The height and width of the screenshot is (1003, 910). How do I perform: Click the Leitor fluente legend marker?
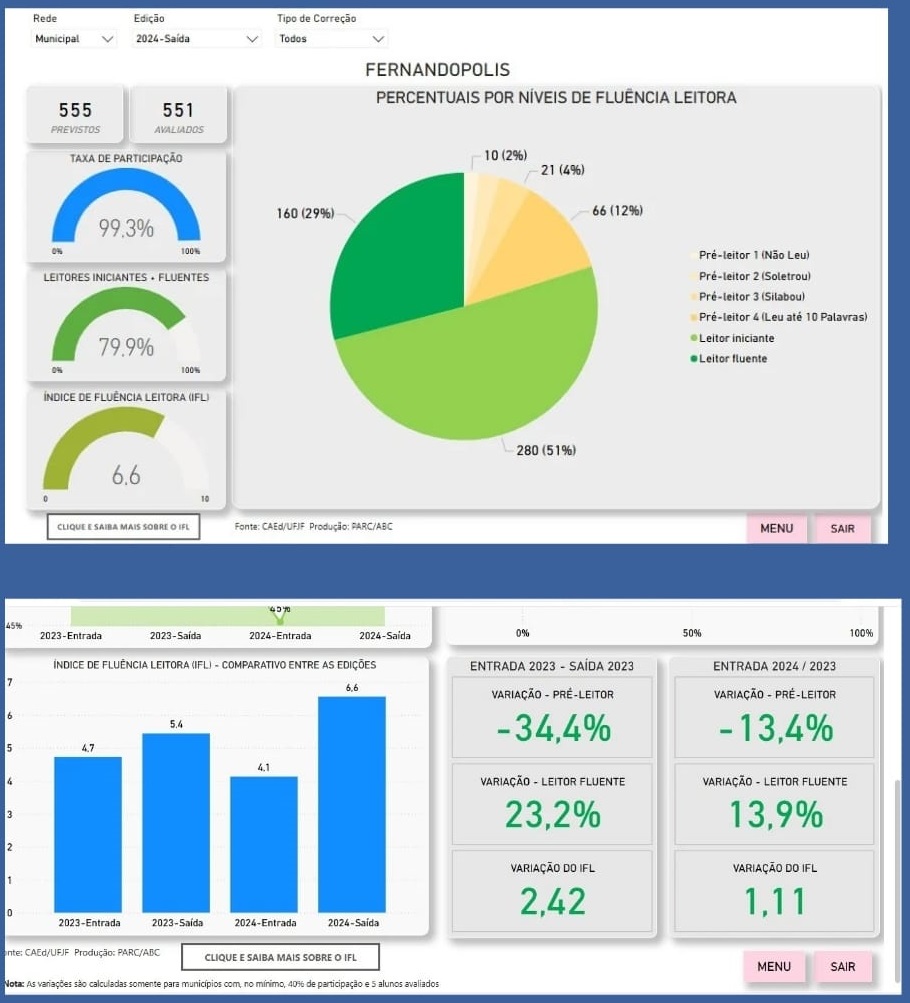tap(693, 359)
